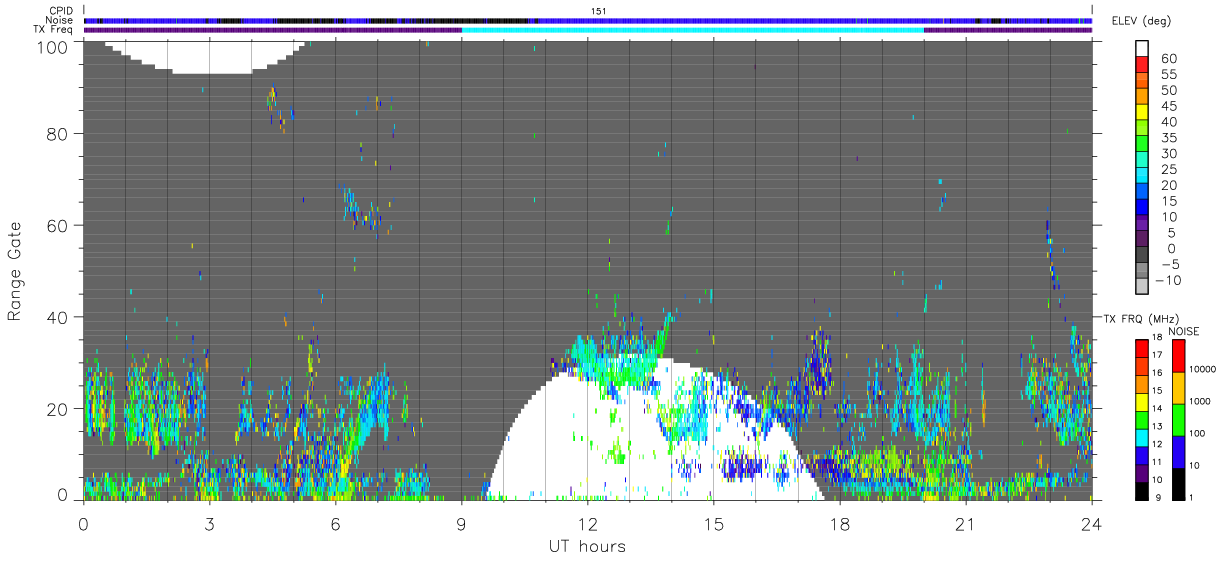Click UT hours tick label '18'
This screenshot has height=567, width=1228.
840,523
